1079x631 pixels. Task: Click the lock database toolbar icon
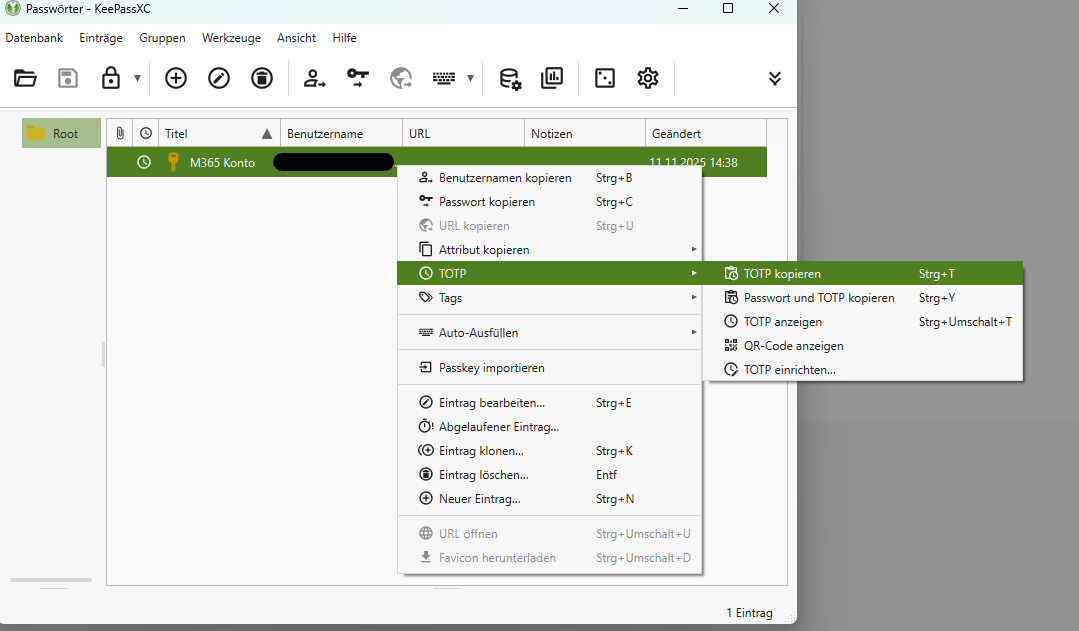click(x=111, y=78)
